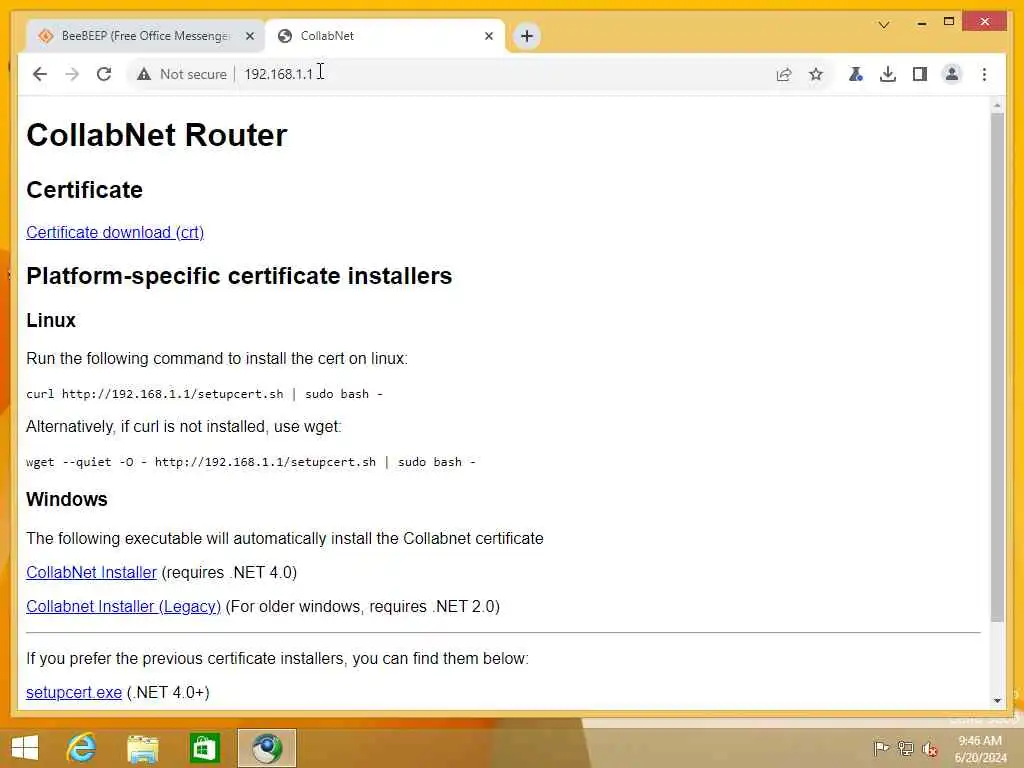Viewport: 1024px width, 768px height.
Task: Open the user profile avatar
Action: (x=952, y=74)
